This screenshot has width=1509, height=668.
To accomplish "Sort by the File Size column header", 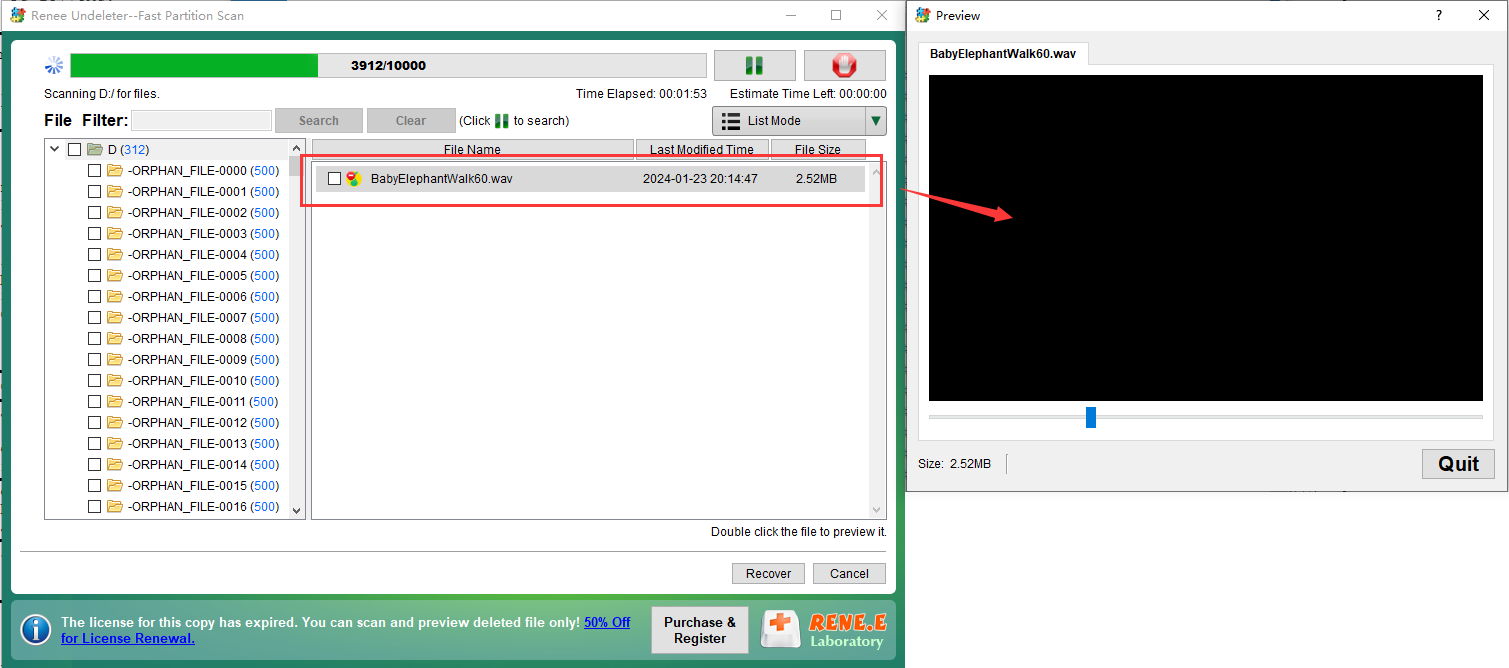I will pyautogui.click(x=818, y=150).
